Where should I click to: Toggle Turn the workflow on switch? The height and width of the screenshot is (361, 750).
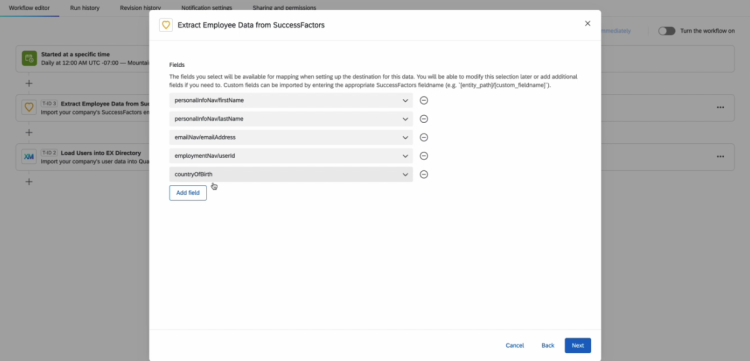pyautogui.click(x=666, y=31)
